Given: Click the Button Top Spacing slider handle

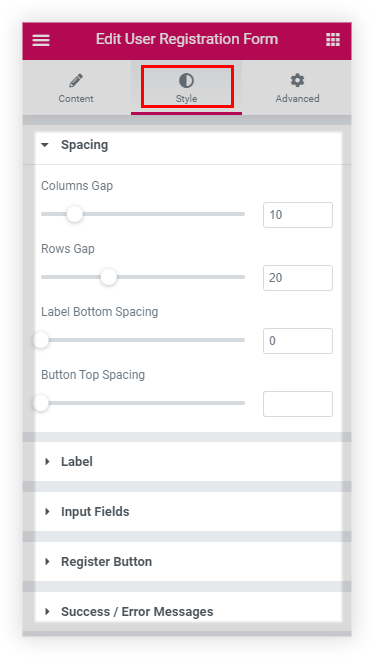Looking at the screenshot, I should point(41,403).
